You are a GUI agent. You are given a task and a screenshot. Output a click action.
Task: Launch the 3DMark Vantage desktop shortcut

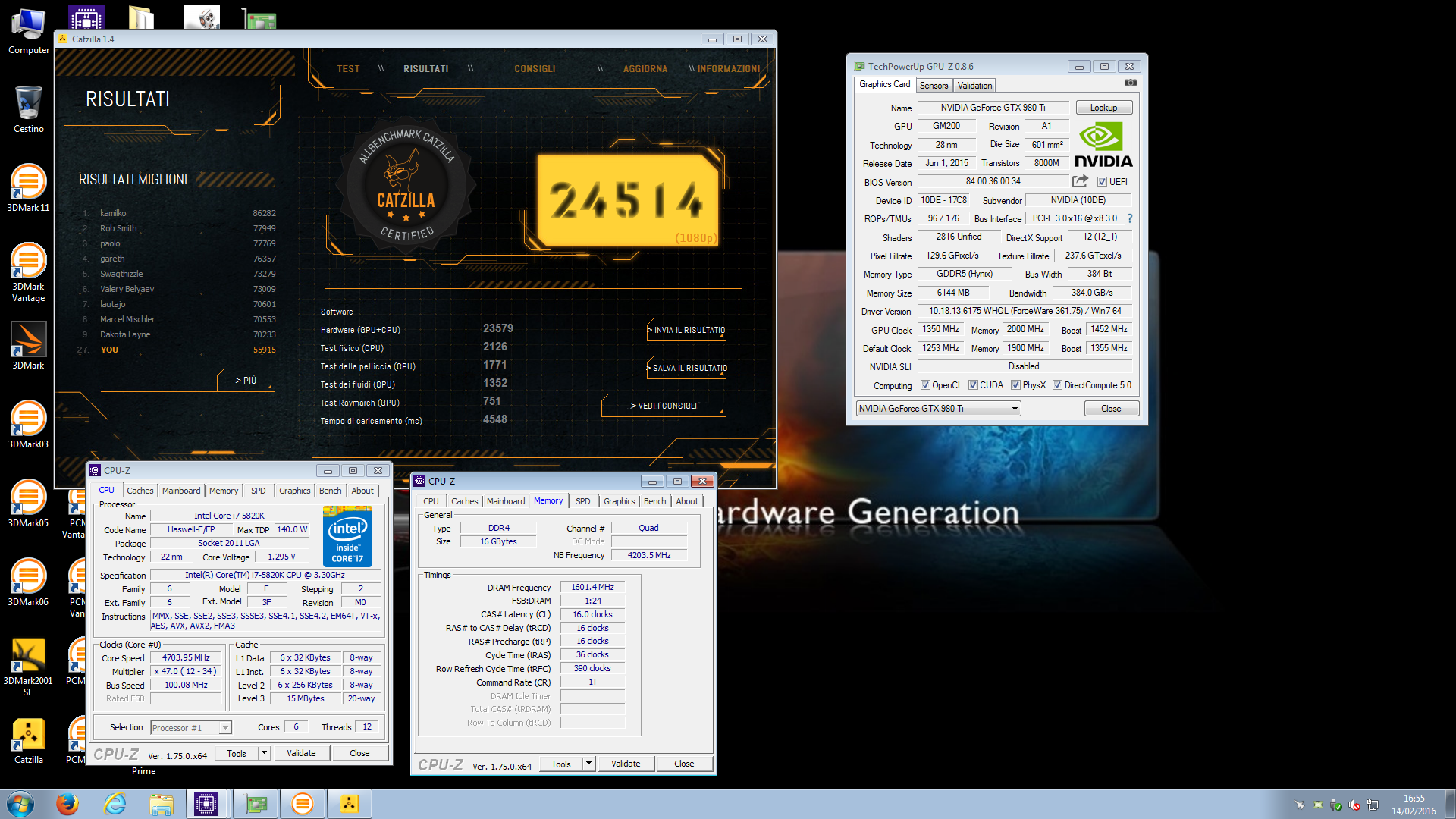tap(29, 271)
